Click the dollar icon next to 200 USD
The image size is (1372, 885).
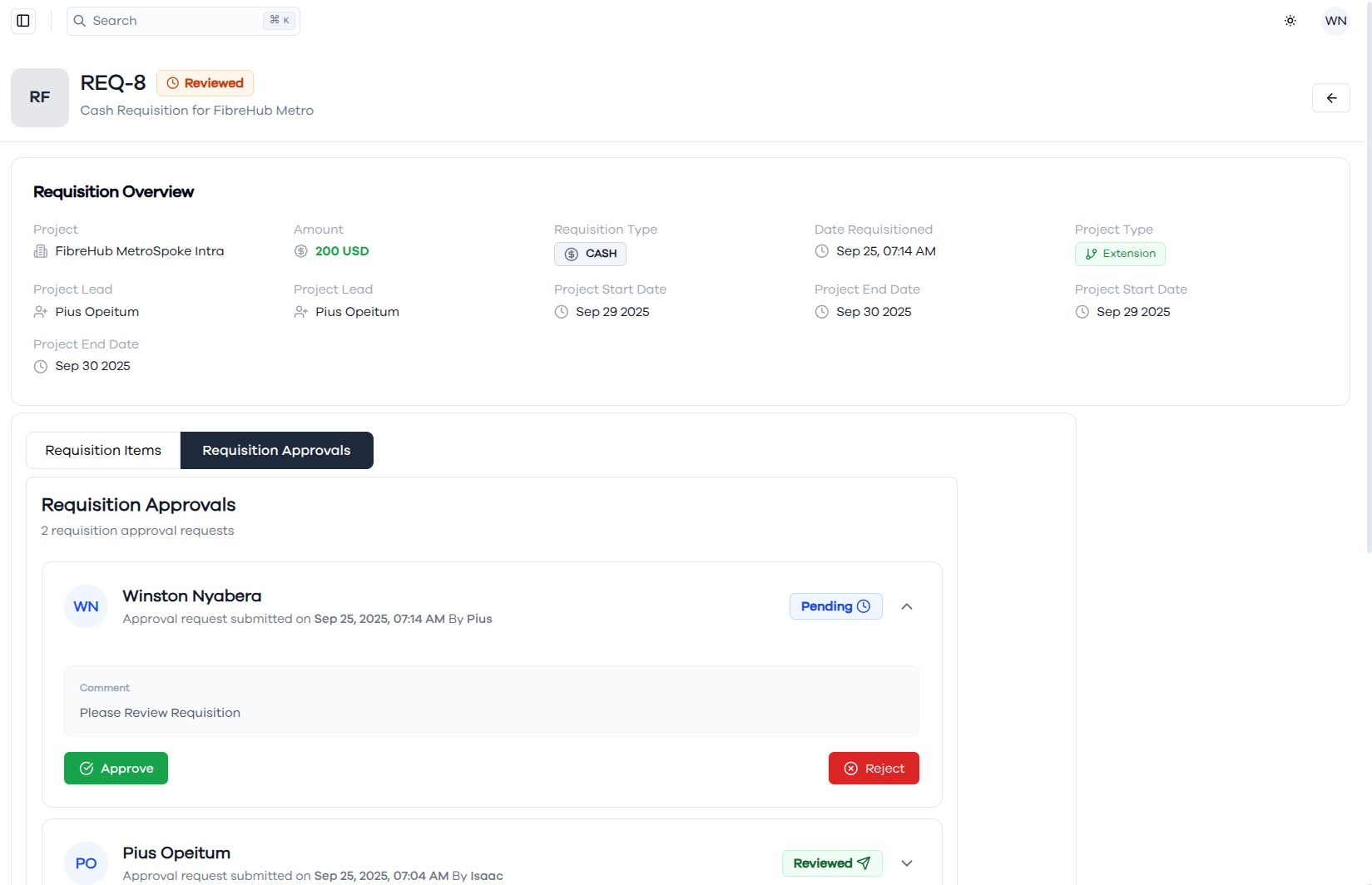(x=301, y=251)
